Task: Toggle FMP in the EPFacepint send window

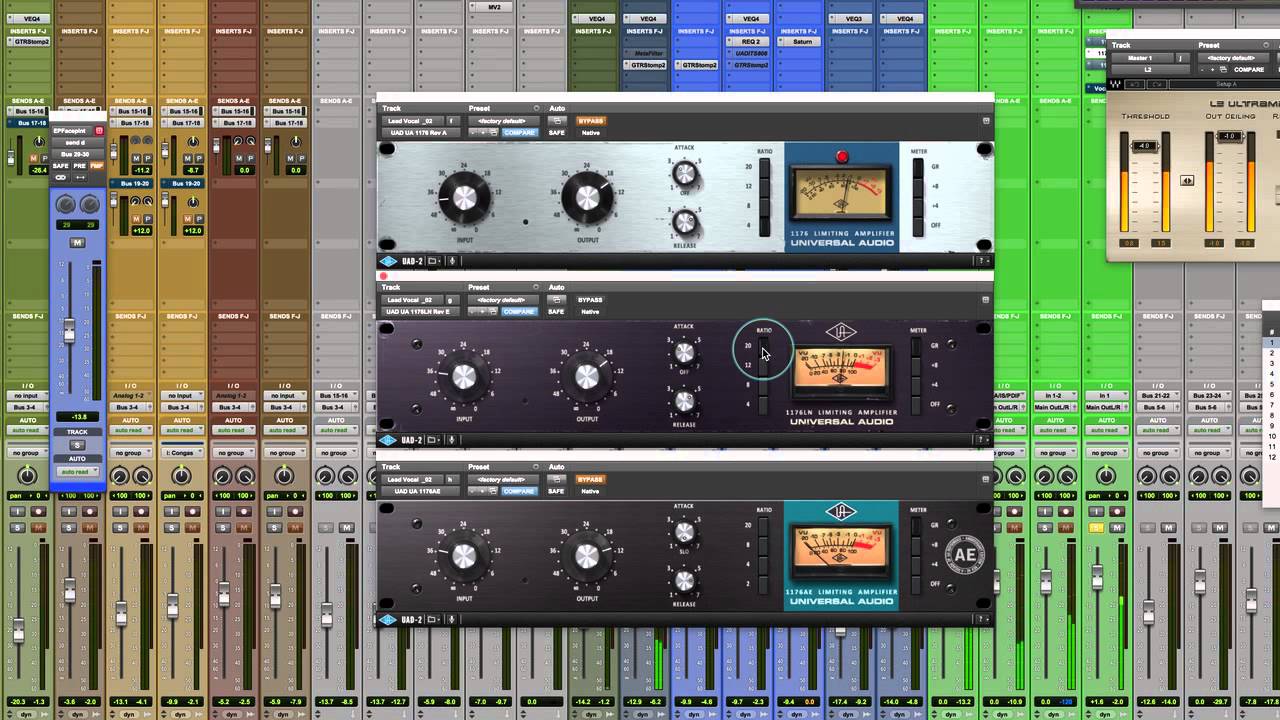Action: pos(96,165)
